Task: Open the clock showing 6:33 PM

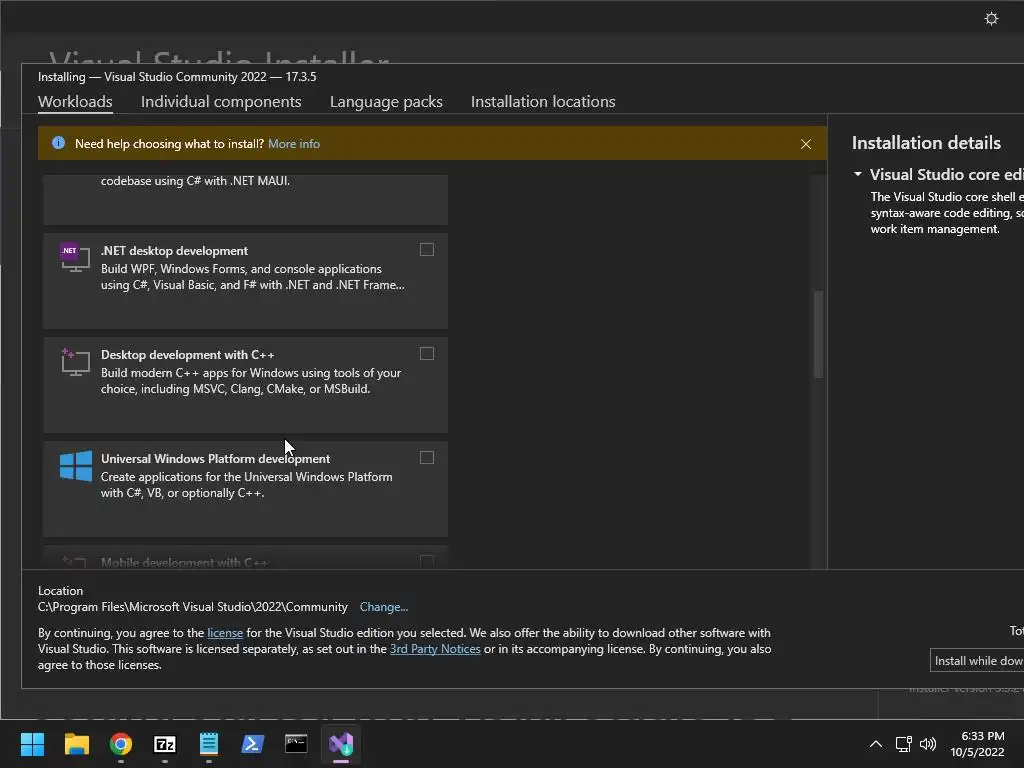Action: click(x=977, y=744)
